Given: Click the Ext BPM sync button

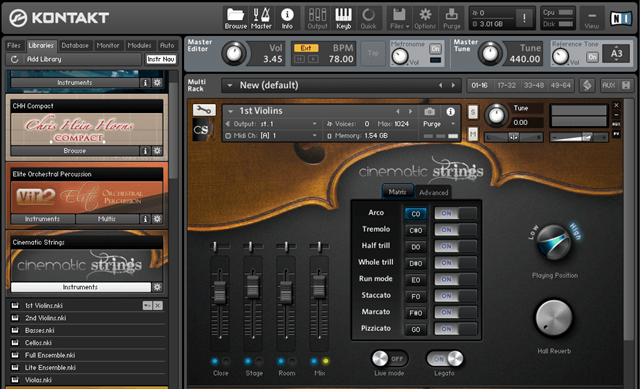Looking at the screenshot, I should click(x=306, y=48).
